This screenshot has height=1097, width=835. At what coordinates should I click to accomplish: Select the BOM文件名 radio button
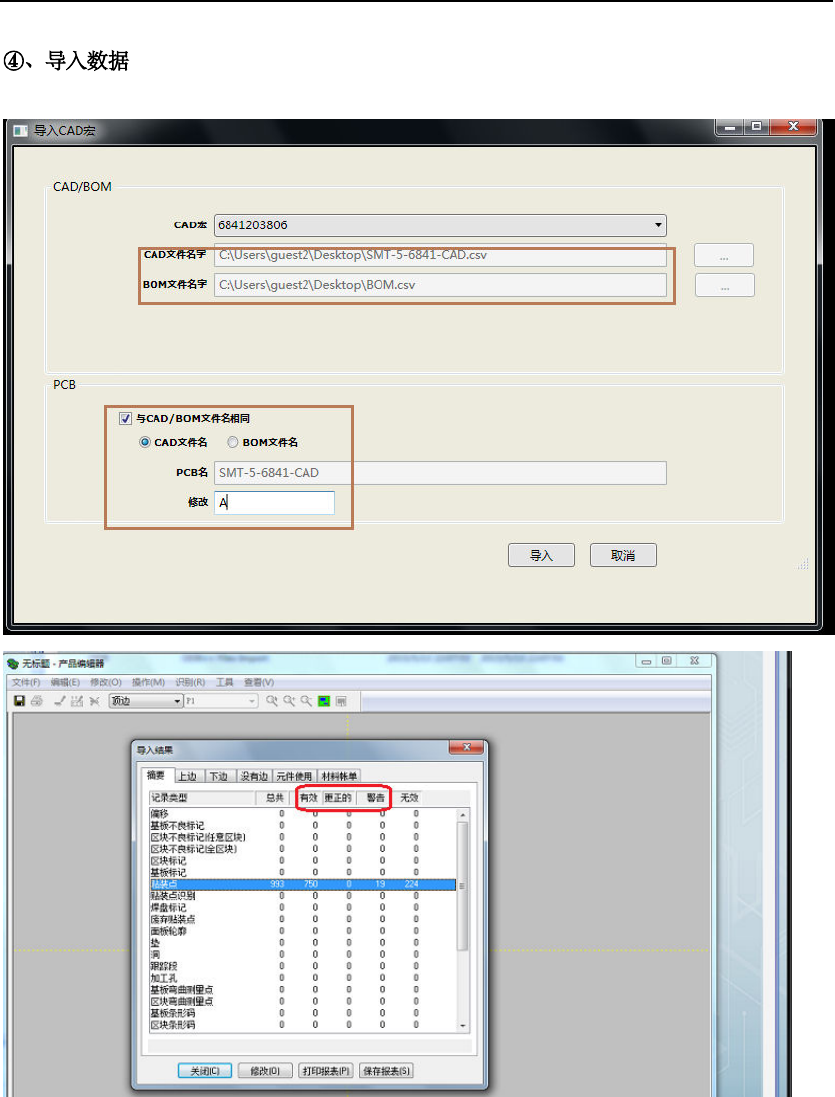(x=233, y=442)
